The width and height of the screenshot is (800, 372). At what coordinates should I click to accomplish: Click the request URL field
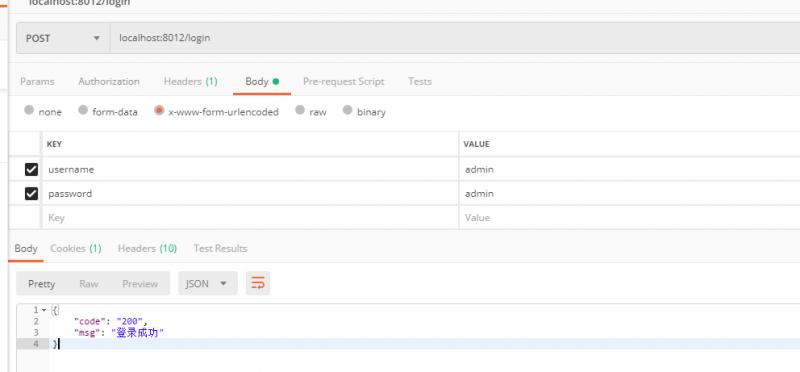pyautogui.click(x=455, y=38)
